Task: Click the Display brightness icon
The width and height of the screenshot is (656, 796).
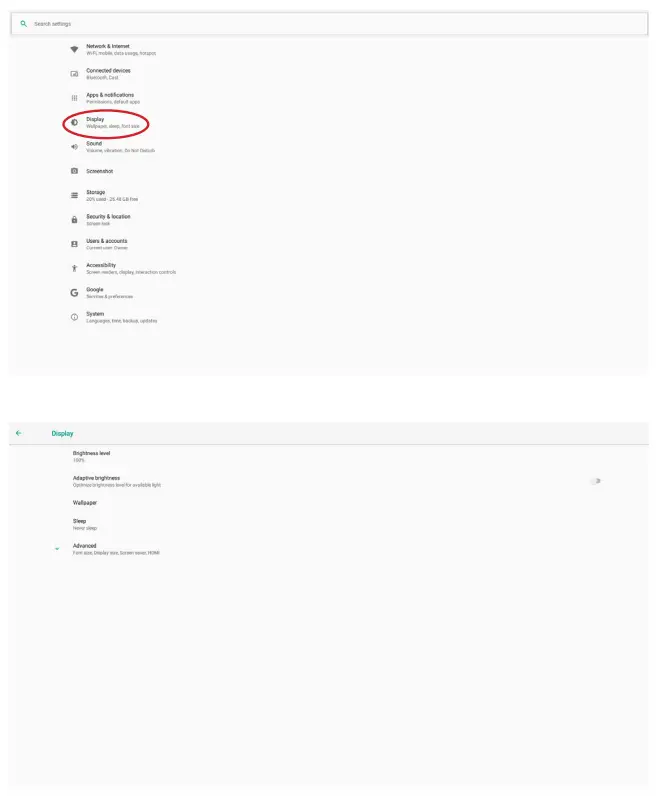Action: coord(74,122)
